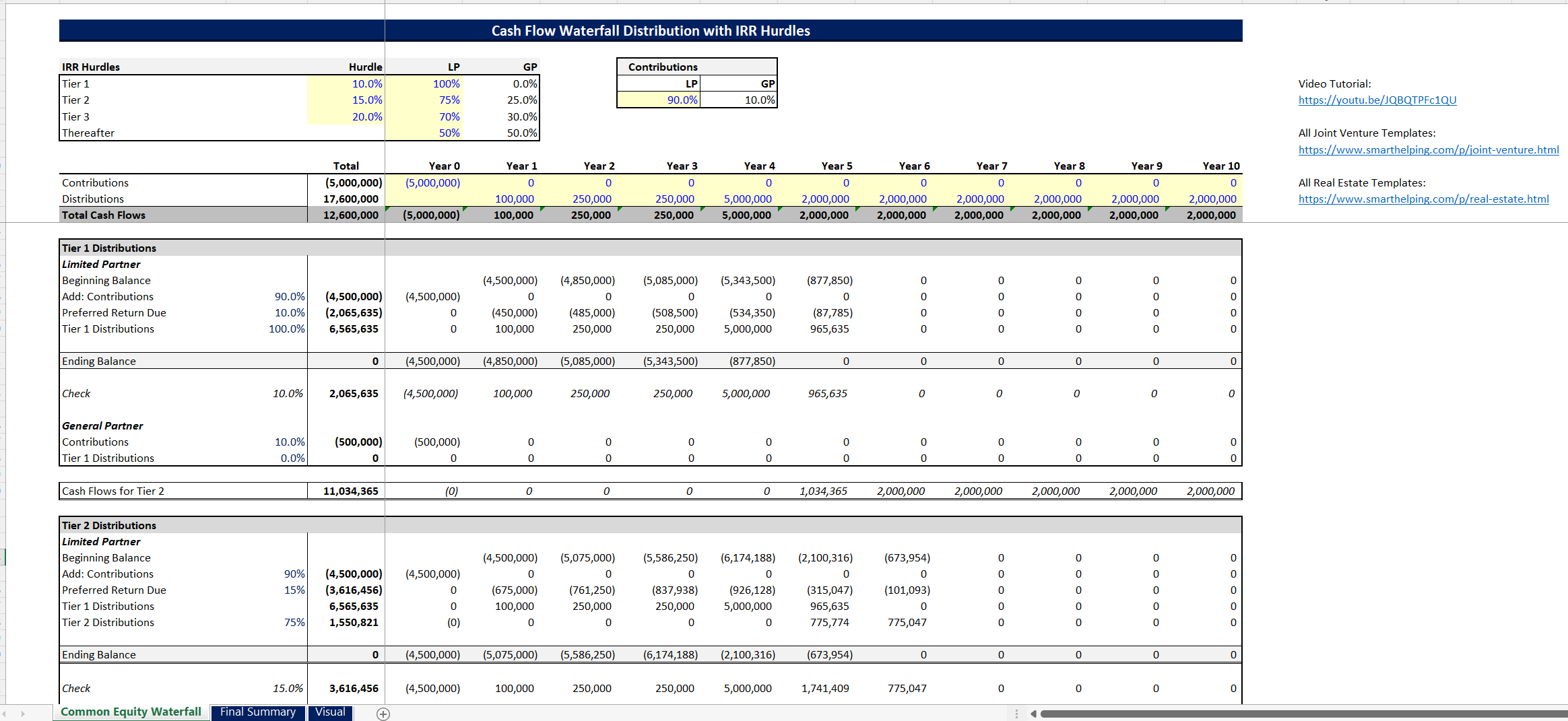This screenshot has width=1568, height=721.
Task: Select Year 5 Tier 2 distribution 775,774
Action: tap(816, 622)
